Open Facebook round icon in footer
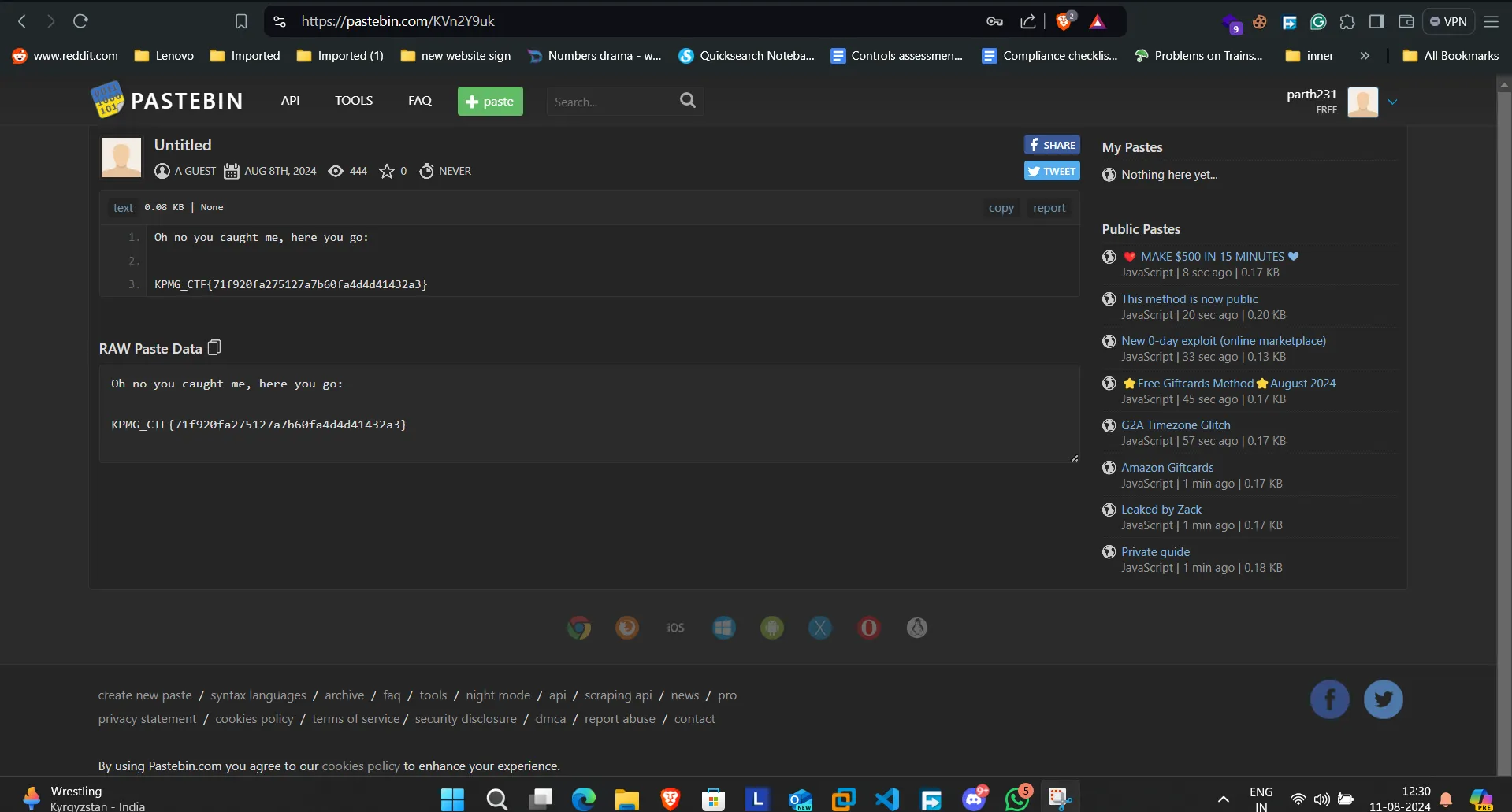Image resolution: width=1512 pixels, height=812 pixels. coord(1329,699)
